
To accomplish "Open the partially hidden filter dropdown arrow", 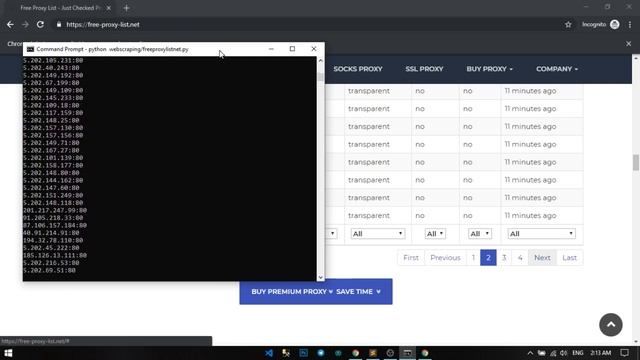I will point(332,233).
